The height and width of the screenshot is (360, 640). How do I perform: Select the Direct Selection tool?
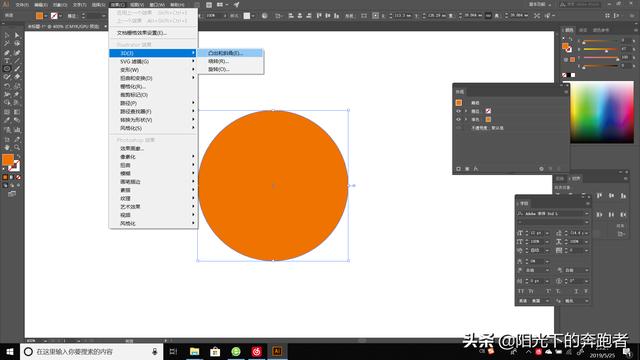coord(17,36)
